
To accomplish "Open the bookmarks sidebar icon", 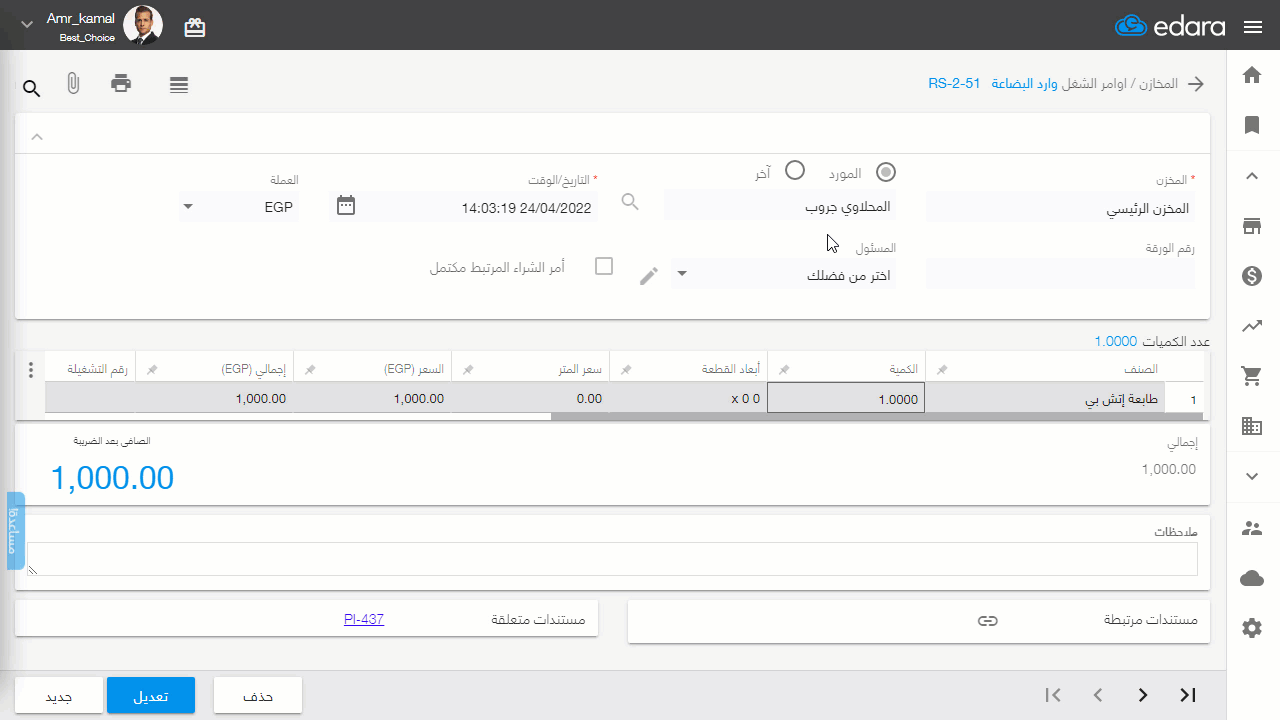I will point(1252,125).
